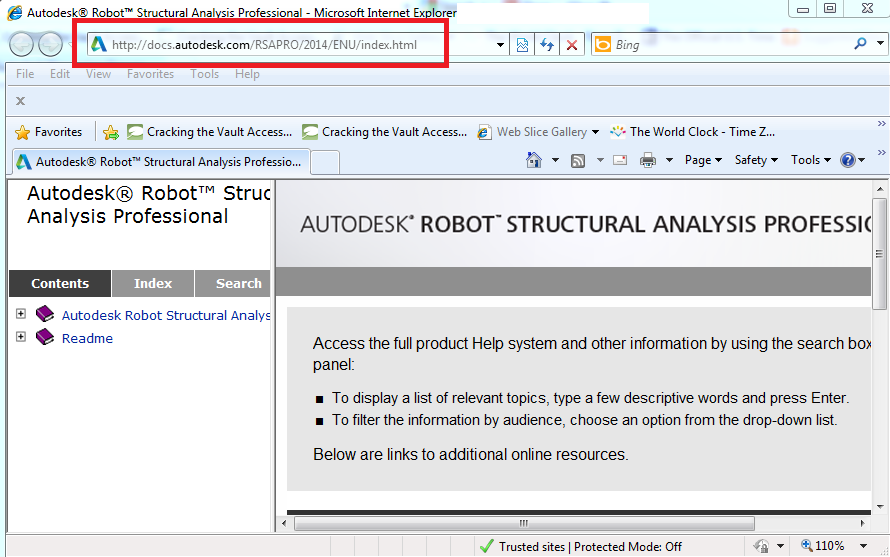Open the View menu
The height and width of the screenshot is (557, 890).
point(98,74)
